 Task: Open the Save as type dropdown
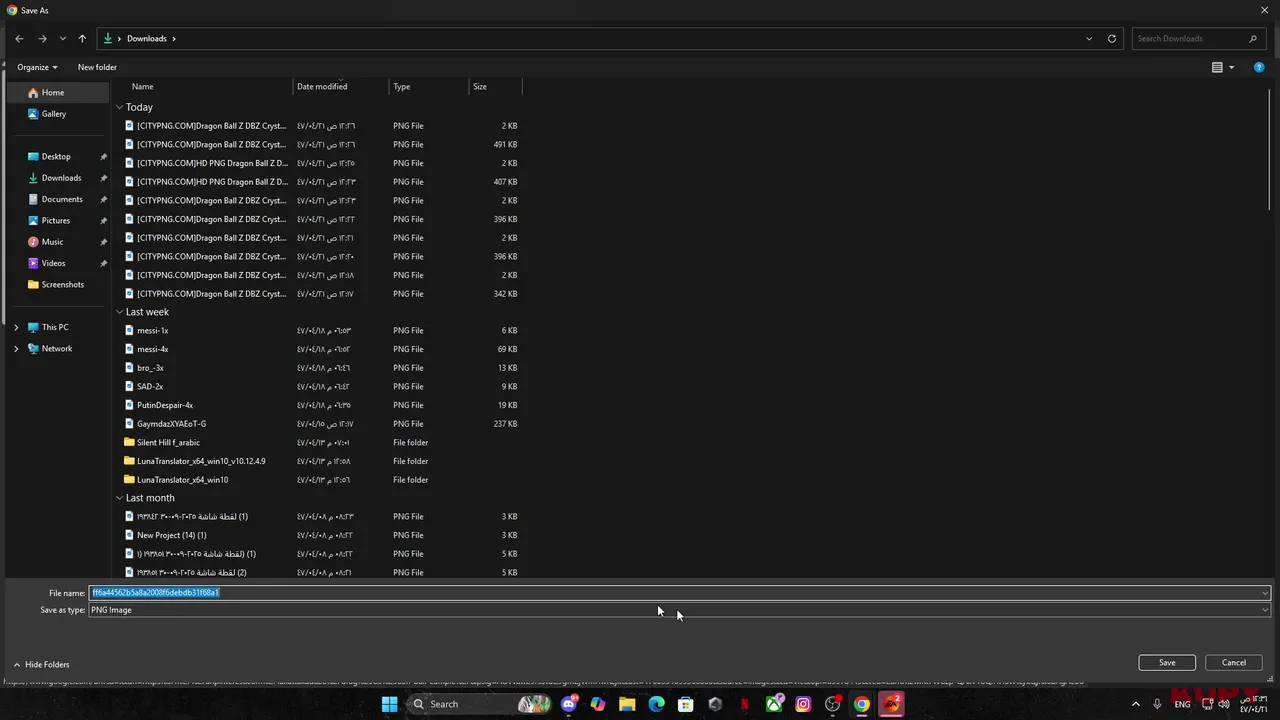pos(680,610)
